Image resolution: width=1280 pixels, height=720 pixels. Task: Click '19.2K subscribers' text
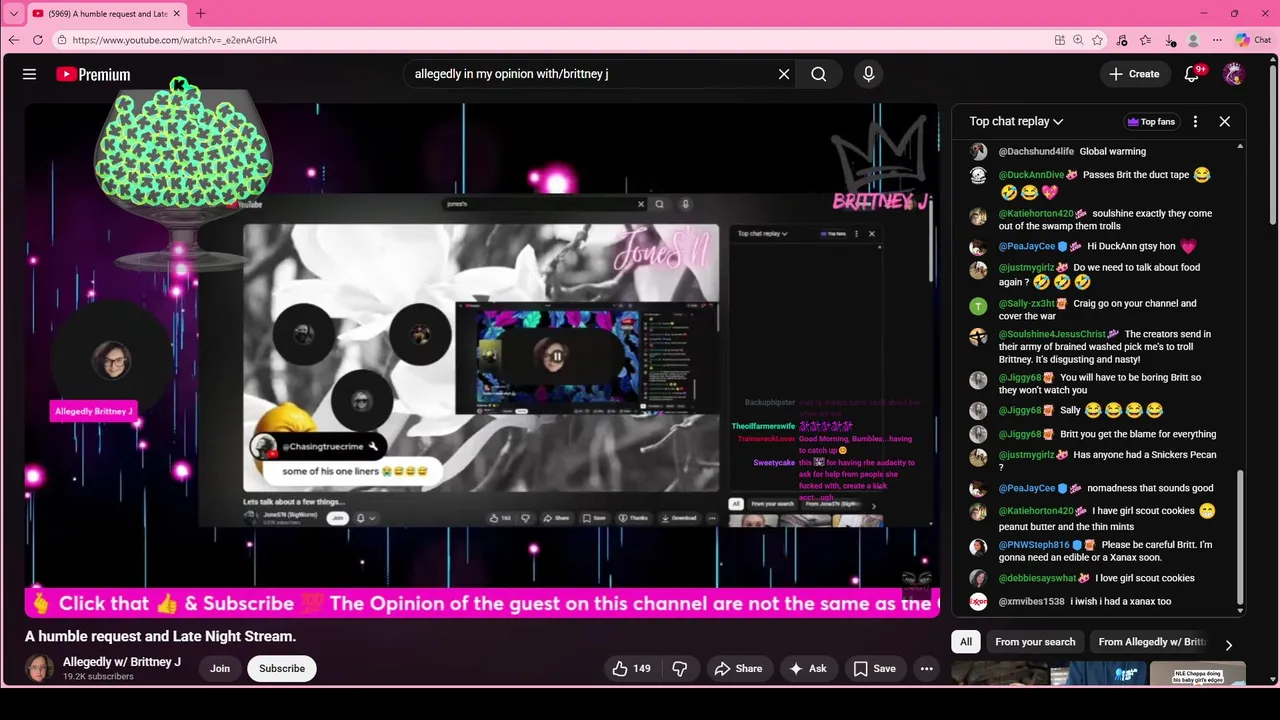pos(98,677)
